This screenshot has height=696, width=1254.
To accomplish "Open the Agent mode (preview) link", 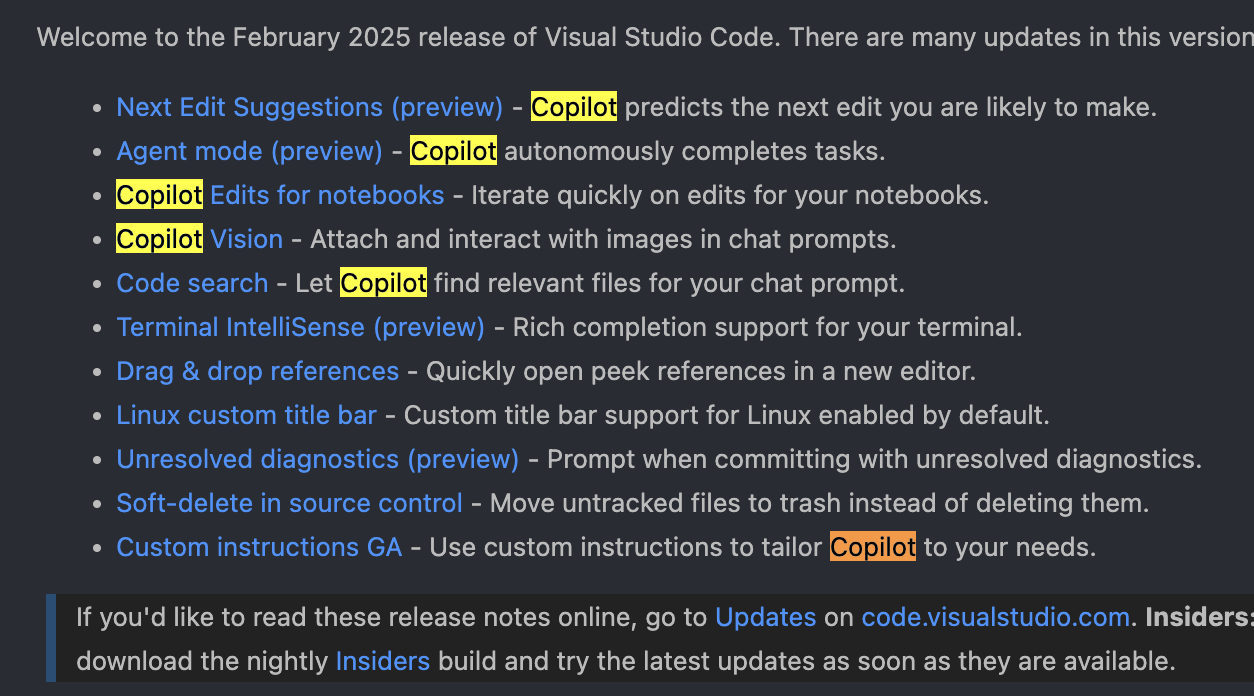I will [250, 151].
